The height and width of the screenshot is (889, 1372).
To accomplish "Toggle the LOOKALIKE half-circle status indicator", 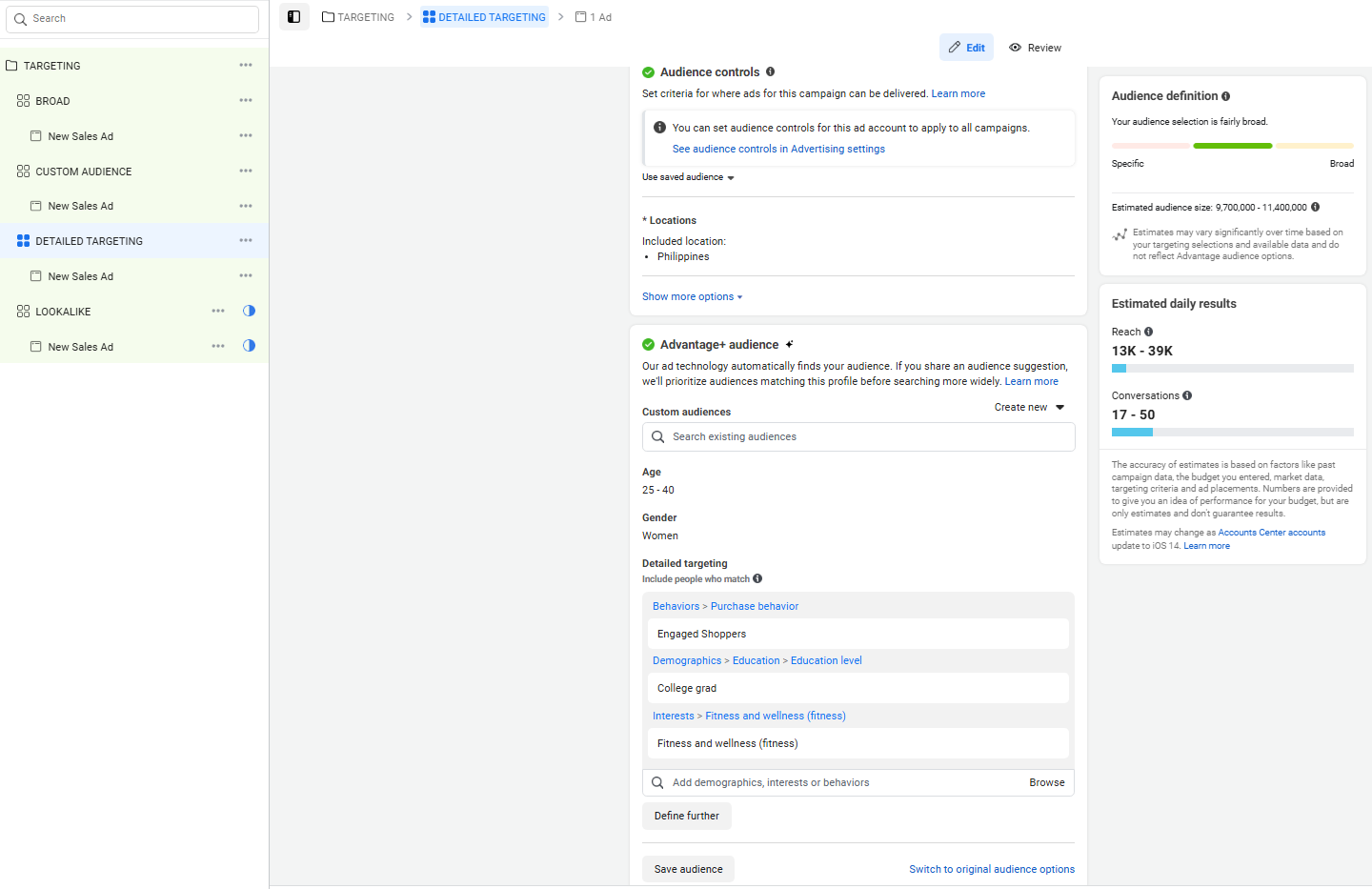I will click(x=249, y=311).
